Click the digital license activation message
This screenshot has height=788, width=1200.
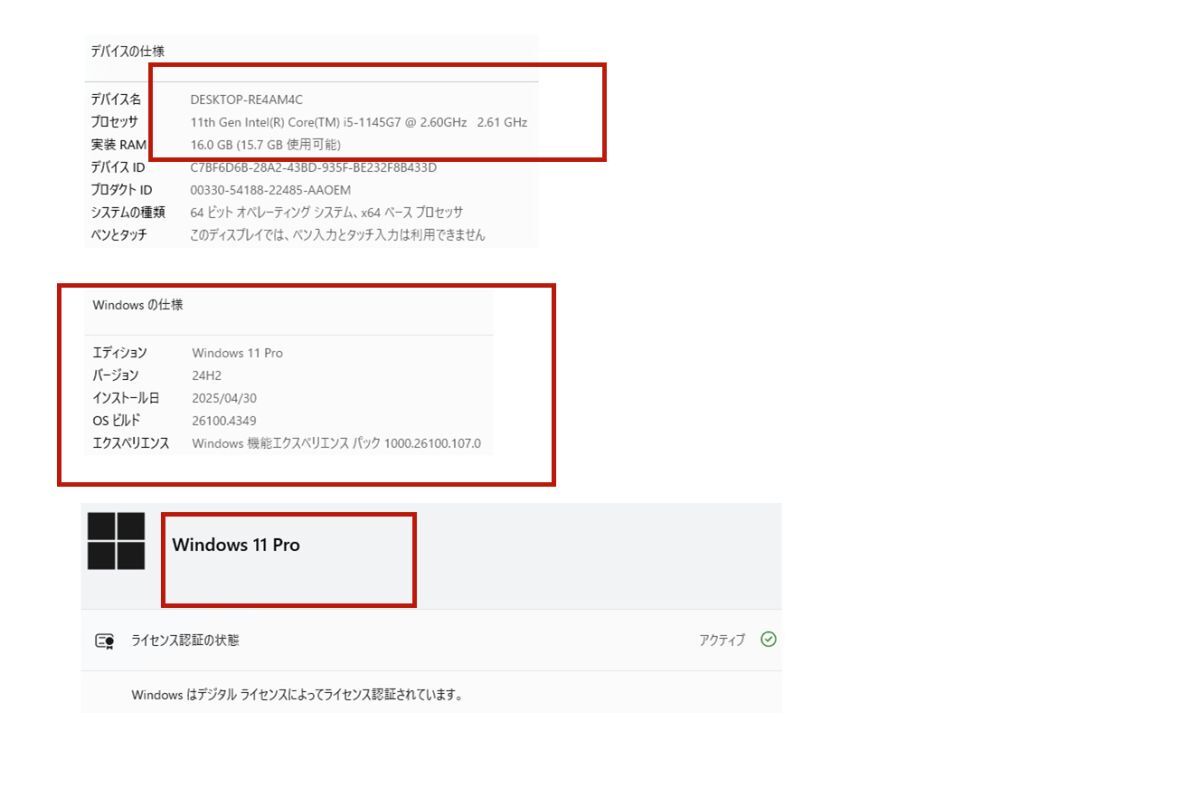pyautogui.click(x=297, y=694)
